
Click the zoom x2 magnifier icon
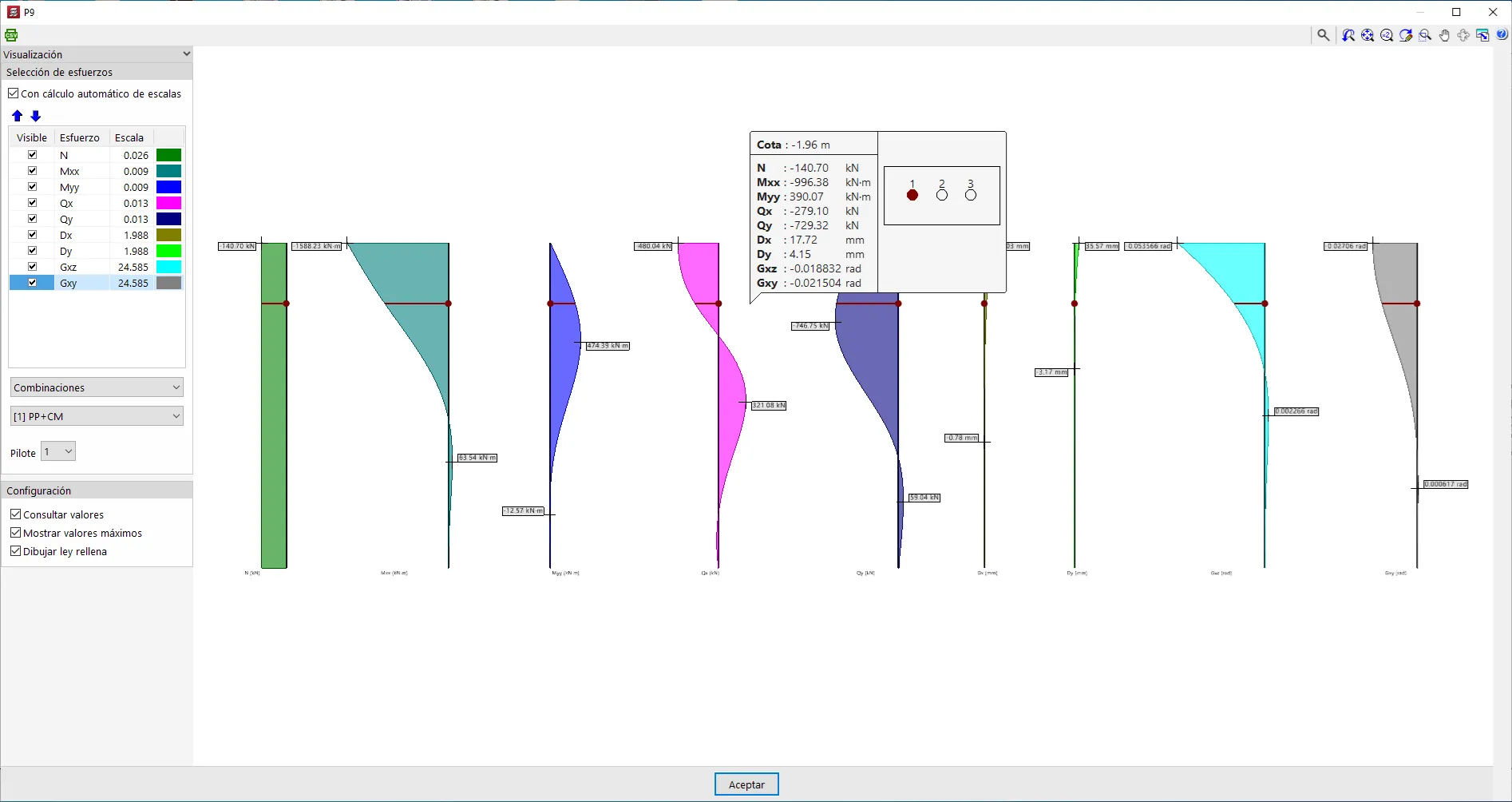[x=1387, y=35]
